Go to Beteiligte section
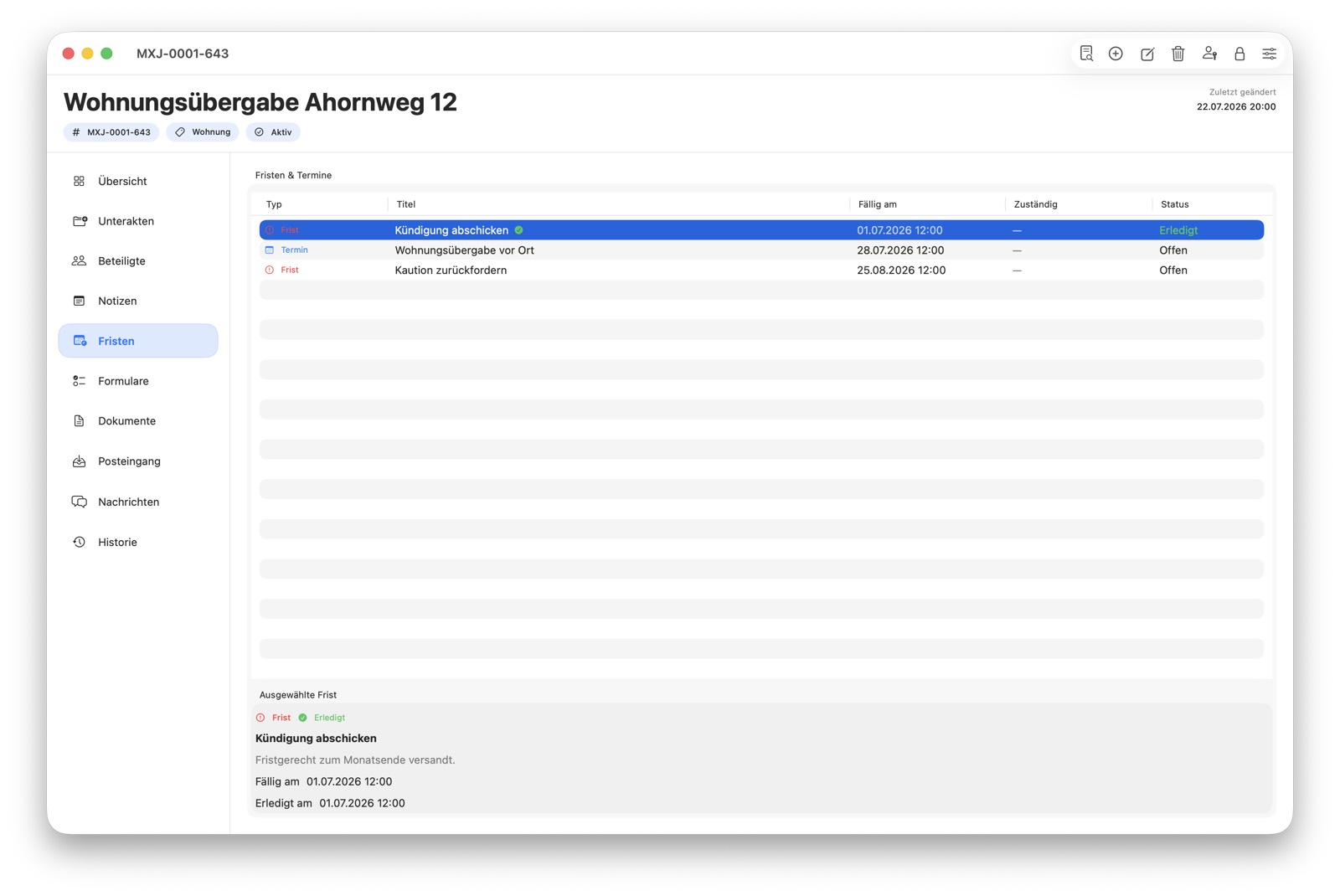 click(138, 261)
